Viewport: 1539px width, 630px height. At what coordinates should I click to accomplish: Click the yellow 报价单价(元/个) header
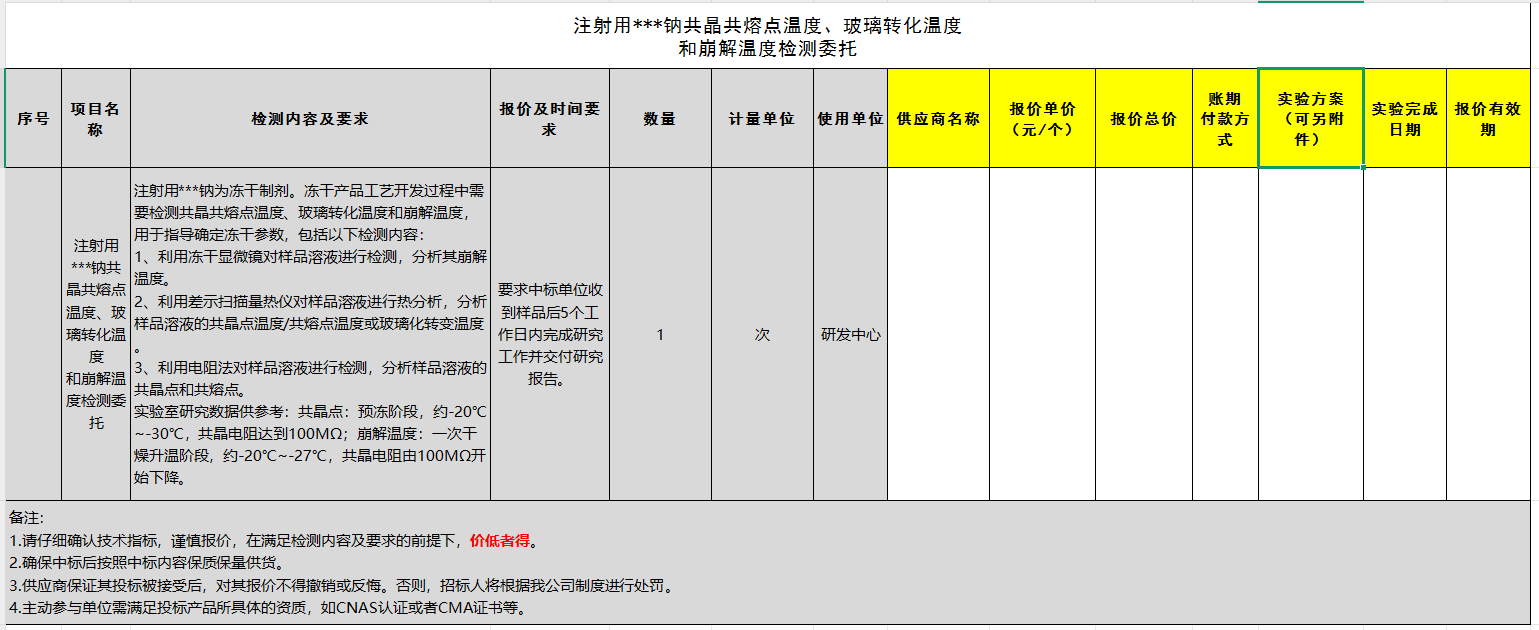click(x=1042, y=118)
